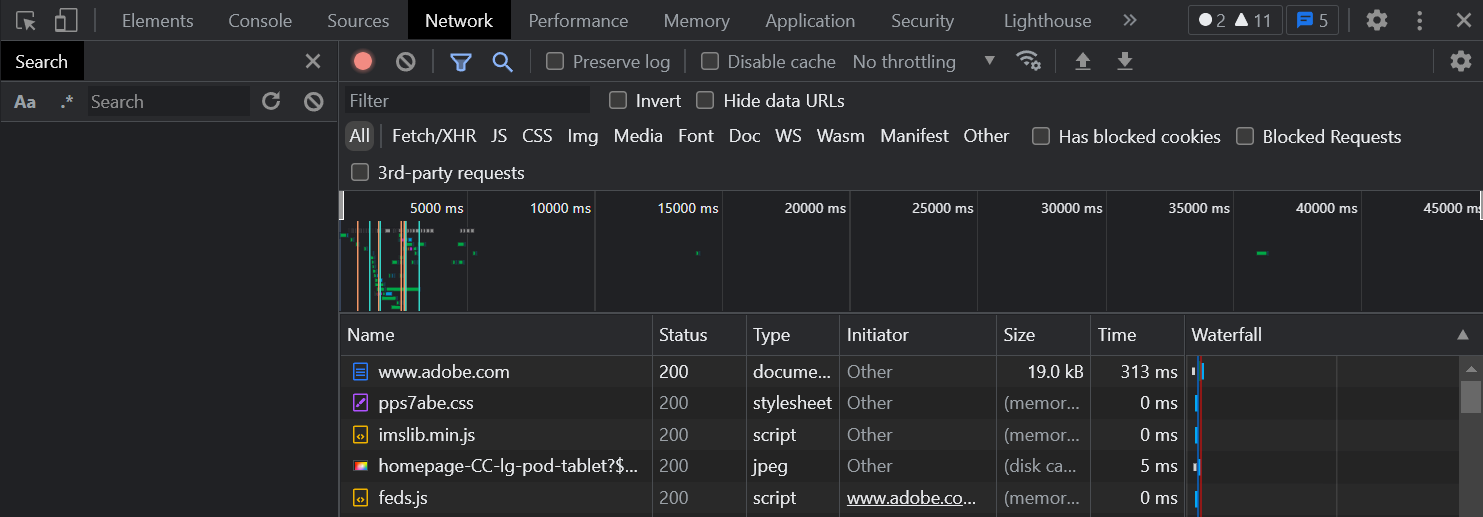Screen dimensions: 1483x517
Task: Import HAR file with upload arrow
Action: point(1082,62)
